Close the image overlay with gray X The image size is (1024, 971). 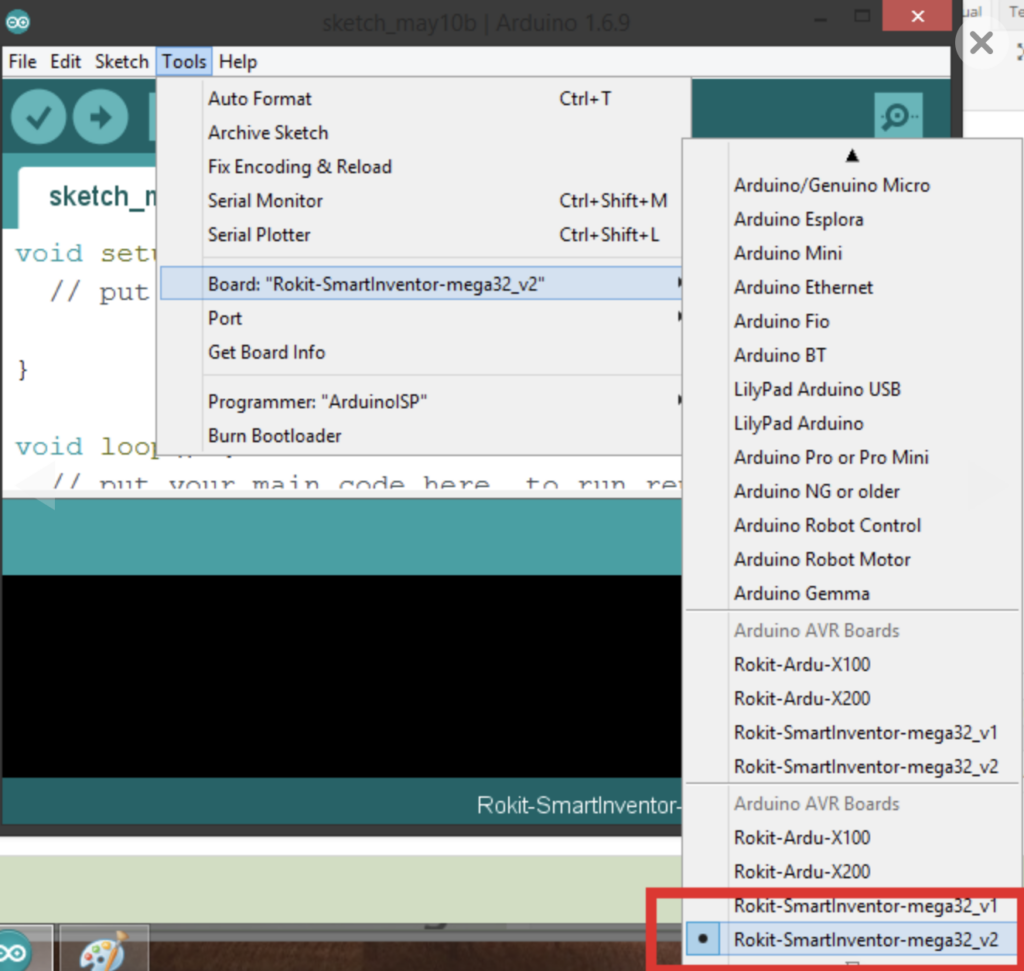coord(982,43)
